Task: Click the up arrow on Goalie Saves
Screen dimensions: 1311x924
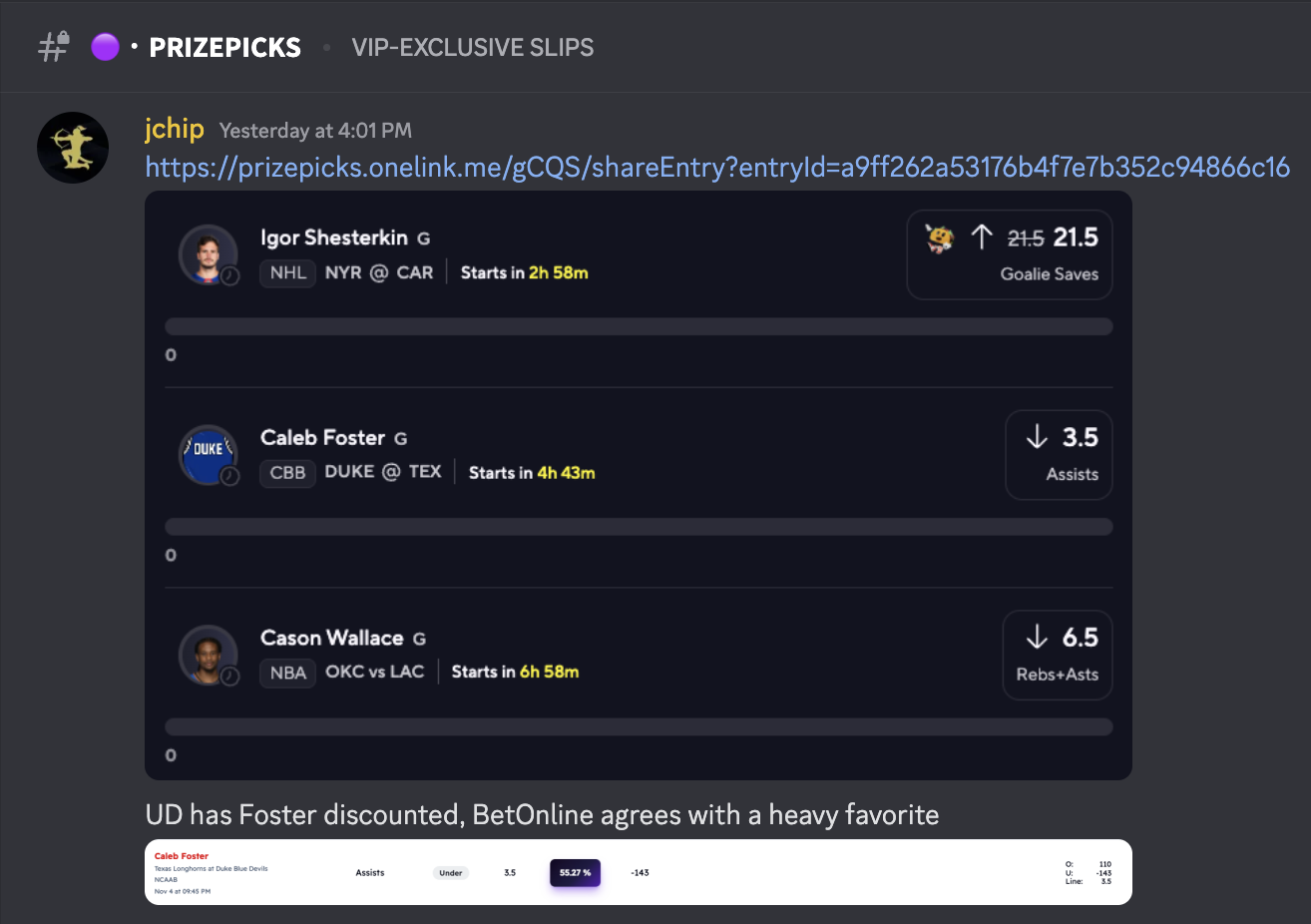Action: point(982,237)
